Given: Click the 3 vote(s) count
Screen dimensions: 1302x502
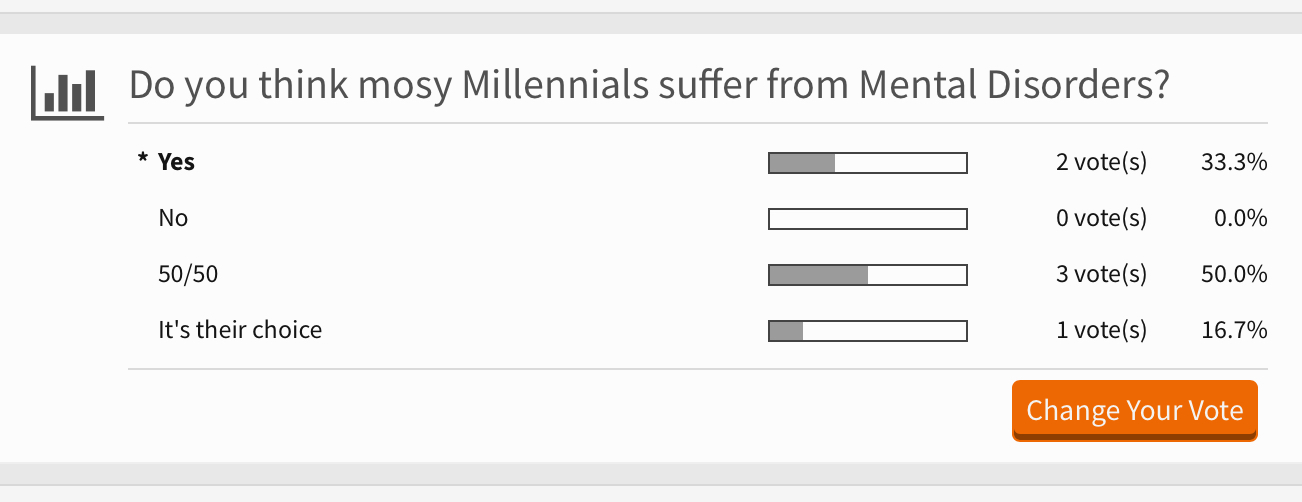Looking at the screenshot, I should (x=1102, y=274).
